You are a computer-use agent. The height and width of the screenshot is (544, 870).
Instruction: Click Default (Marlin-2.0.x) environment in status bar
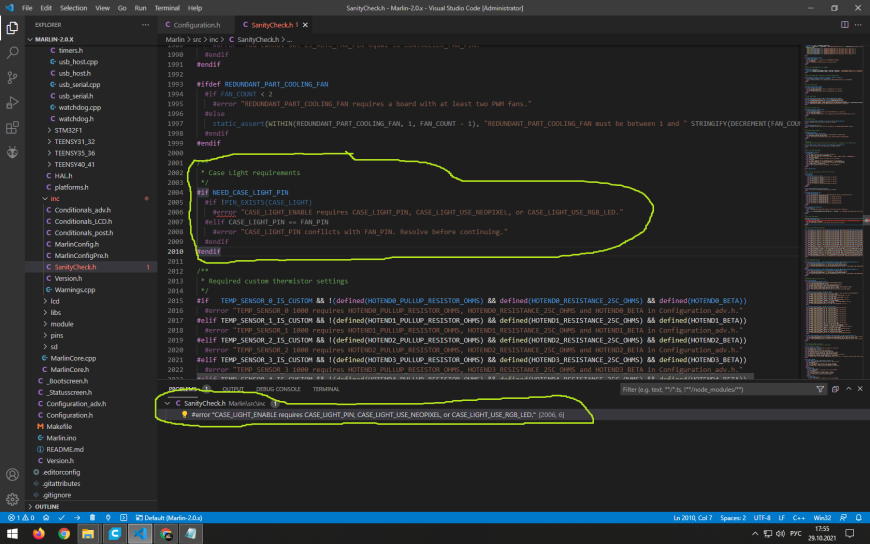(x=169, y=517)
